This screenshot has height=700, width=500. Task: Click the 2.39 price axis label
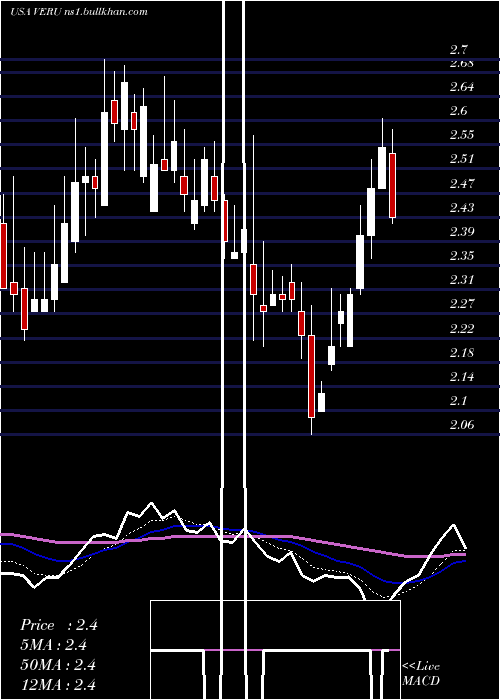coord(462,231)
